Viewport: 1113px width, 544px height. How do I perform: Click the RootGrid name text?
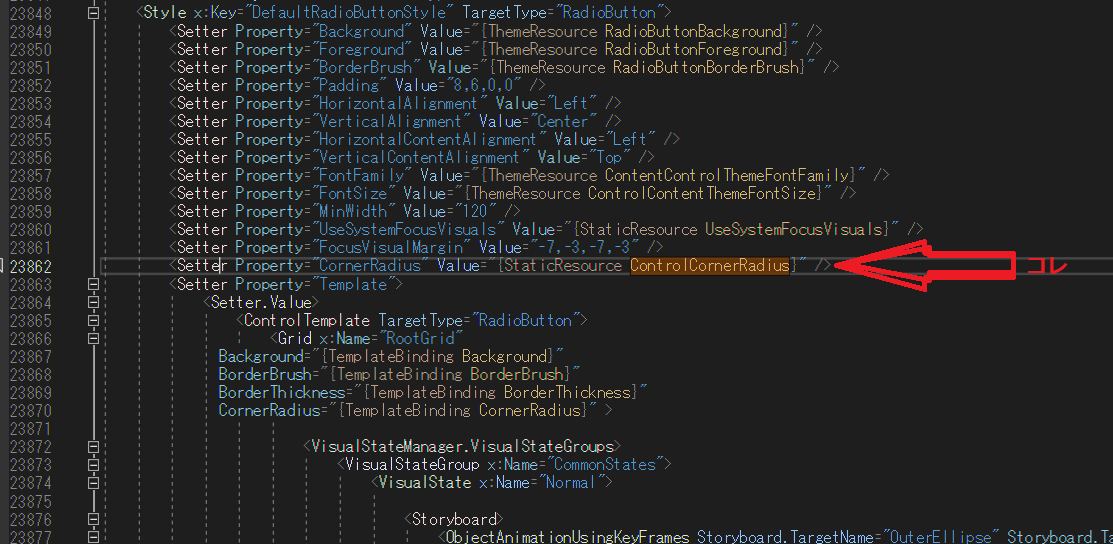pyautogui.click(x=422, y=338)
